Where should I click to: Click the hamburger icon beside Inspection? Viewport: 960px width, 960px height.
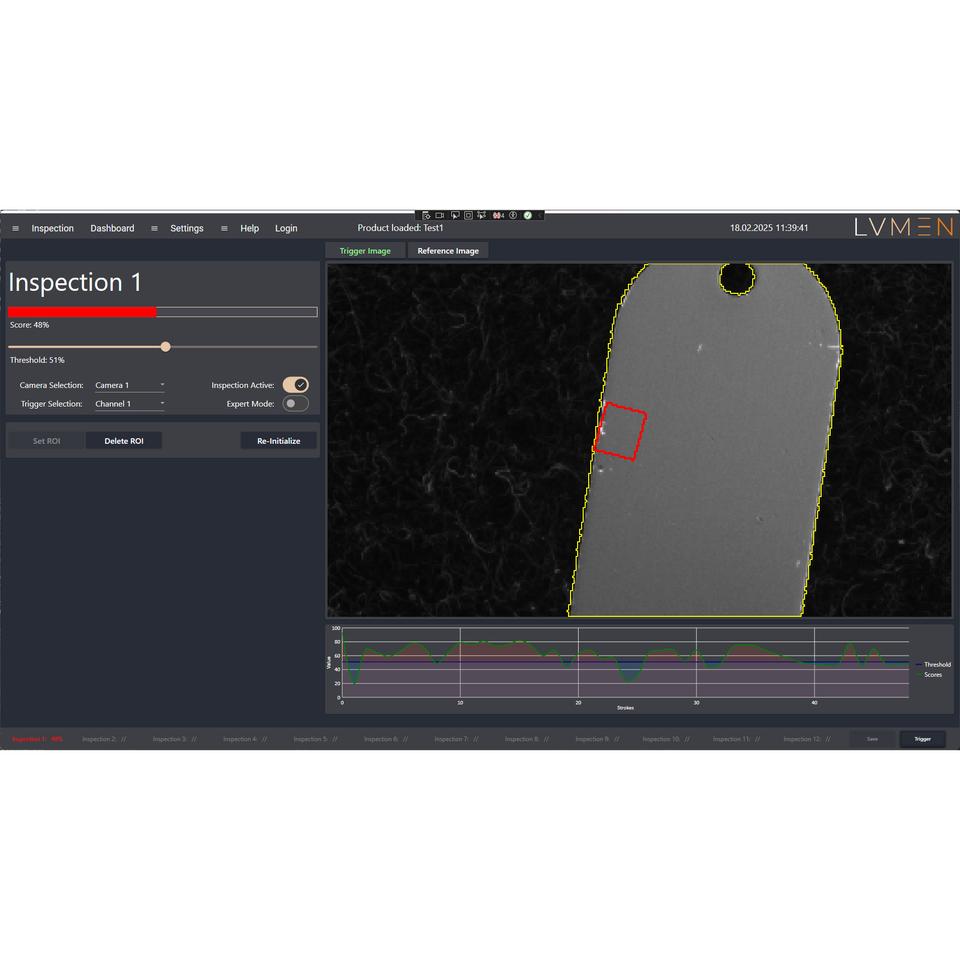pyautogui.click(x=15, y=228)
